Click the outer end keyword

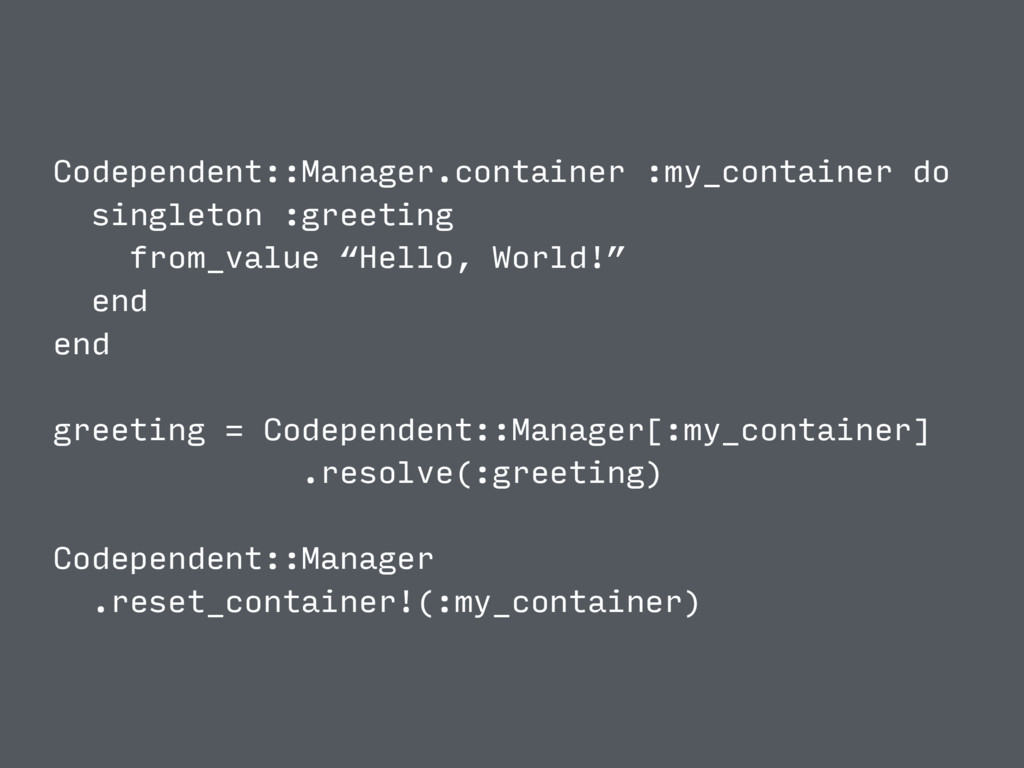81,345
